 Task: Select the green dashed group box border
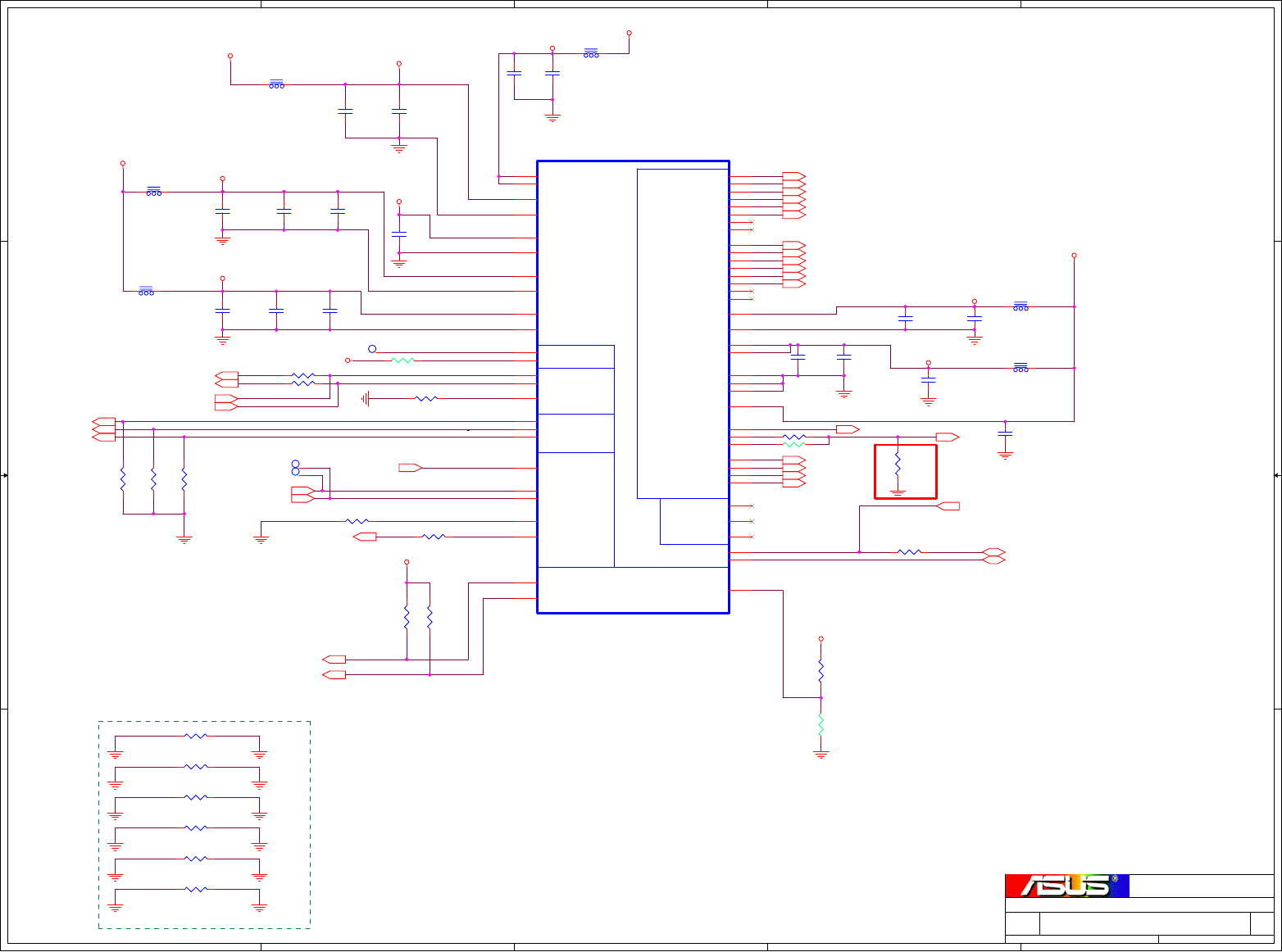(x=204, y=825)
